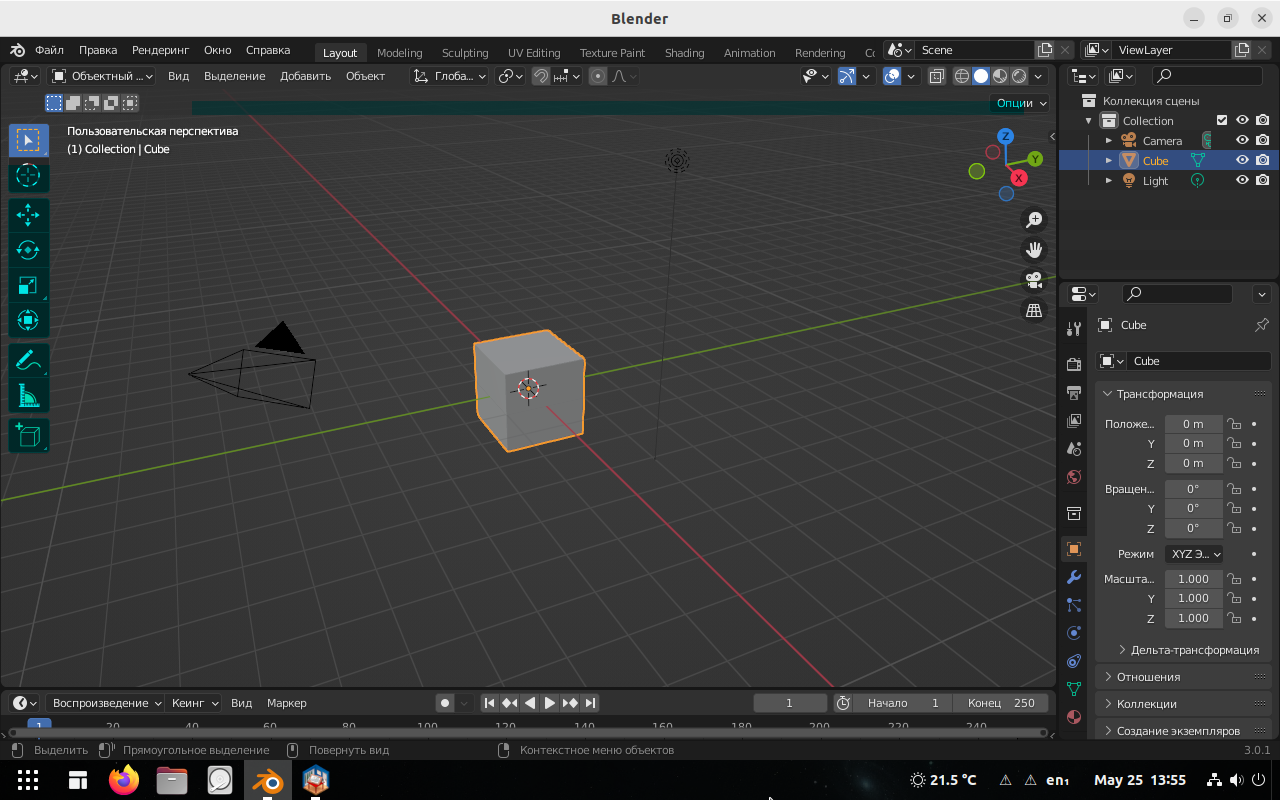Toggle lock on Location X
1280x800 pixels.
click(1234, 424)
